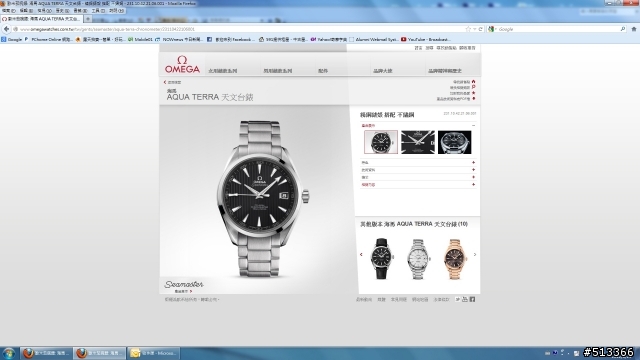This screenshot has width=640, height=360.
Task: Switch to the second Firefox taskbar window
Action: [99, 353]
